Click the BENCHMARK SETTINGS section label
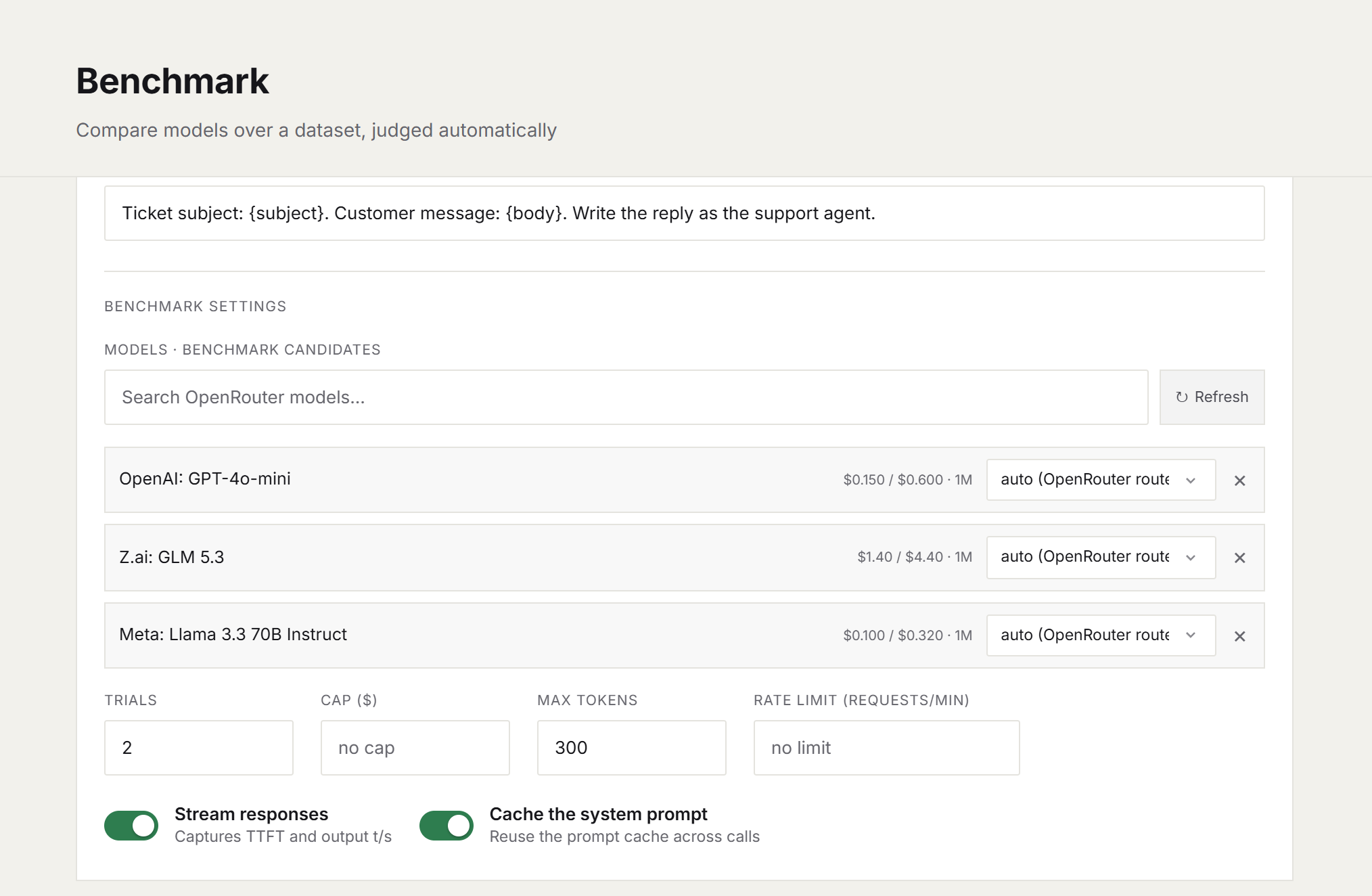Image resolution: width=1372 pixels, height=896 pixels. (196, 307)
